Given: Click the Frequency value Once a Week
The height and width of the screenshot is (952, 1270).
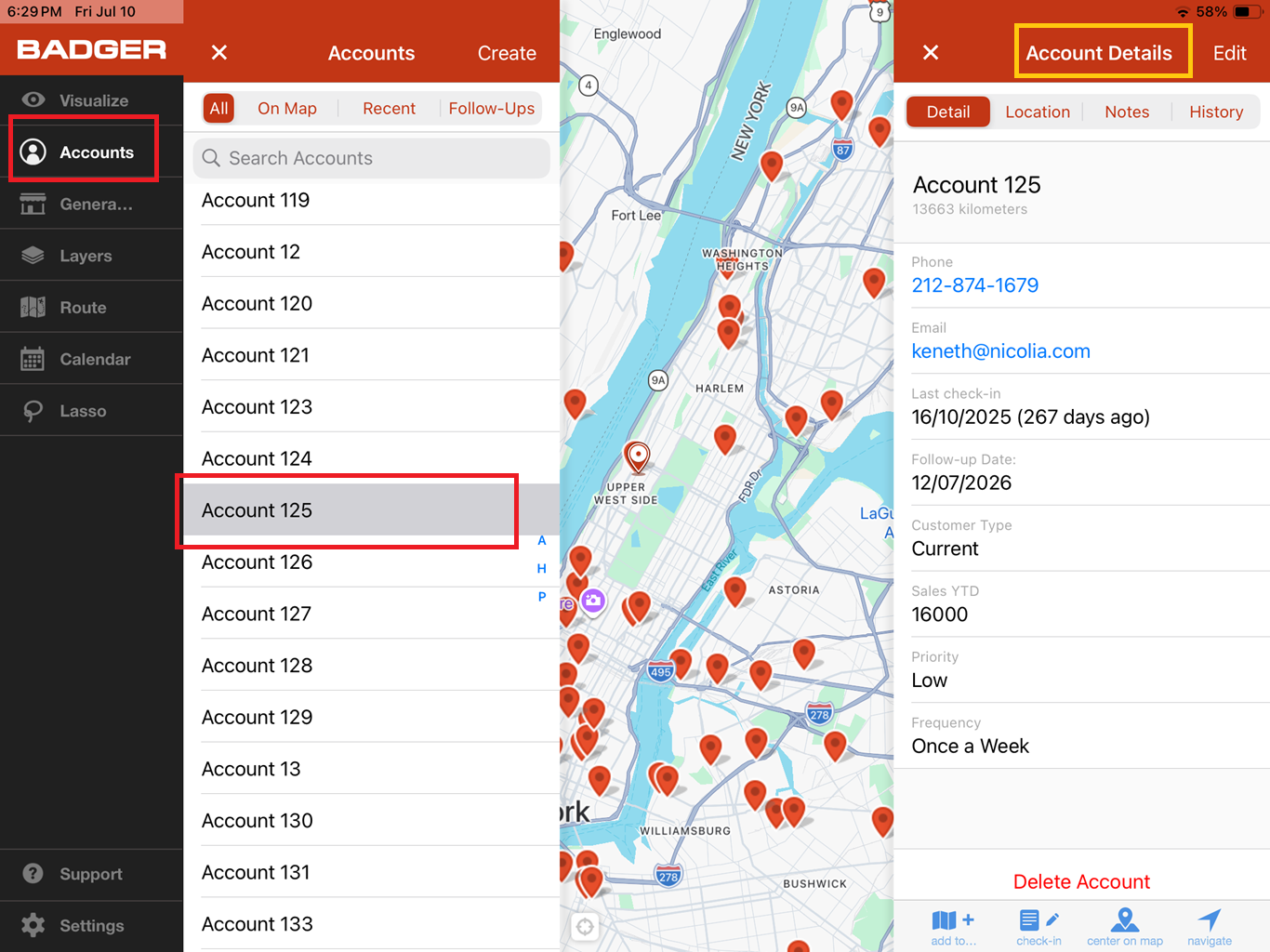Looking at the screenshot, I should click(x=971, y=746).
